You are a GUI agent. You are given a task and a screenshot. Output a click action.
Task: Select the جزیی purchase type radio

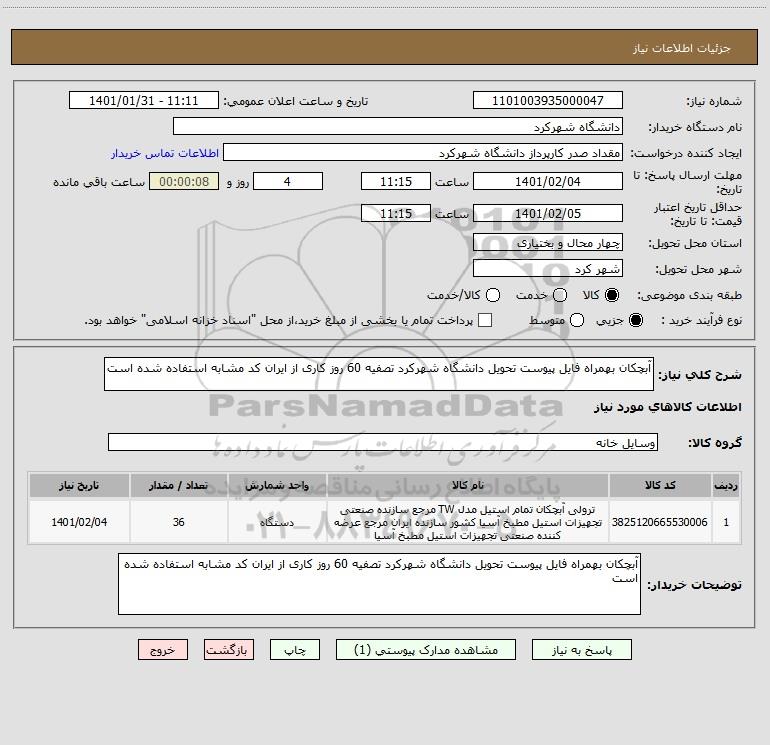point(636,320)
